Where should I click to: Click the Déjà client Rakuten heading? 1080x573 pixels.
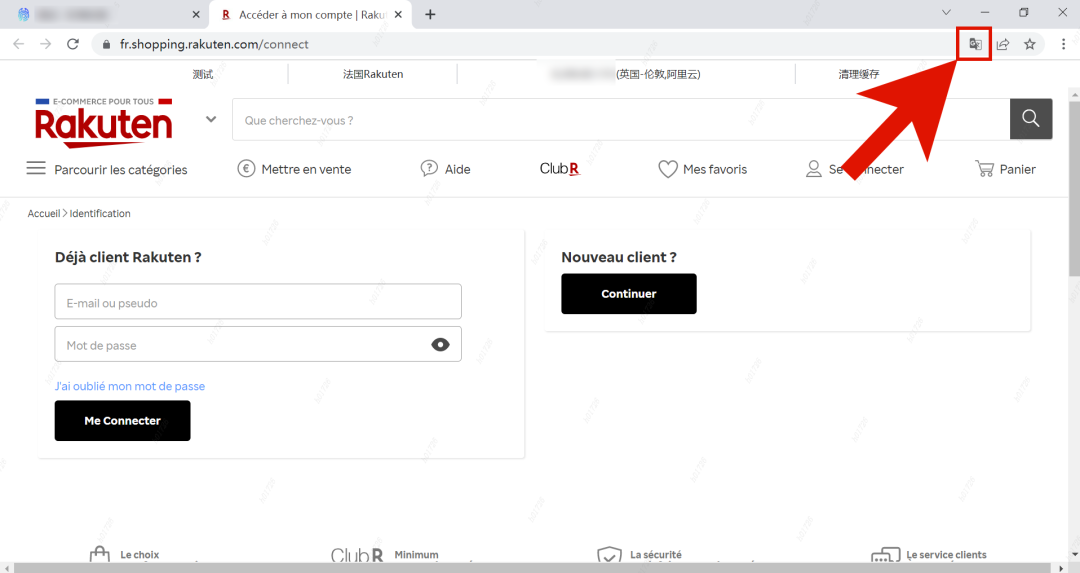pyautogui.click(x=128, y=257)
